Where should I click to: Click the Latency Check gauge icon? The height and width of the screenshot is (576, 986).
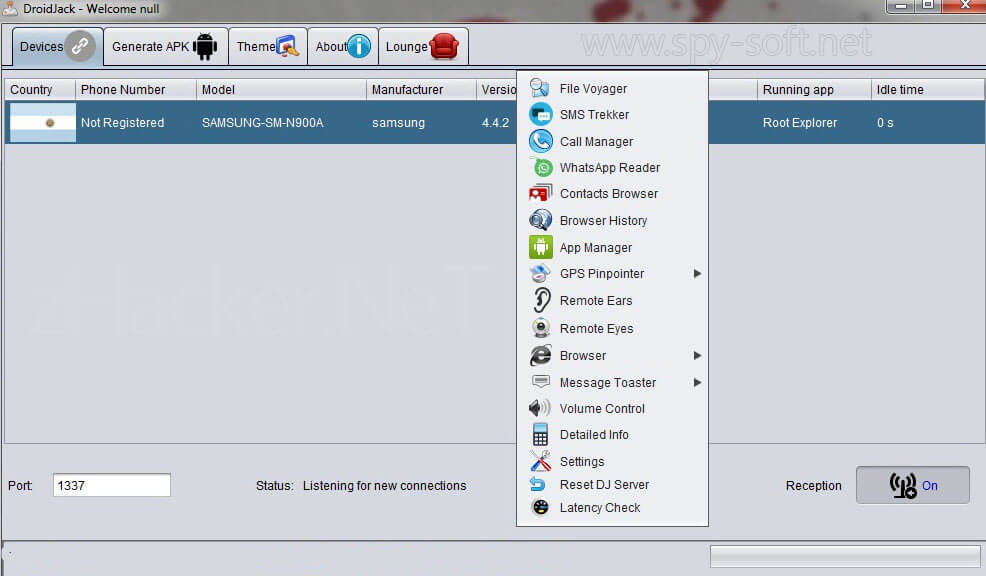tap(540, 508)
